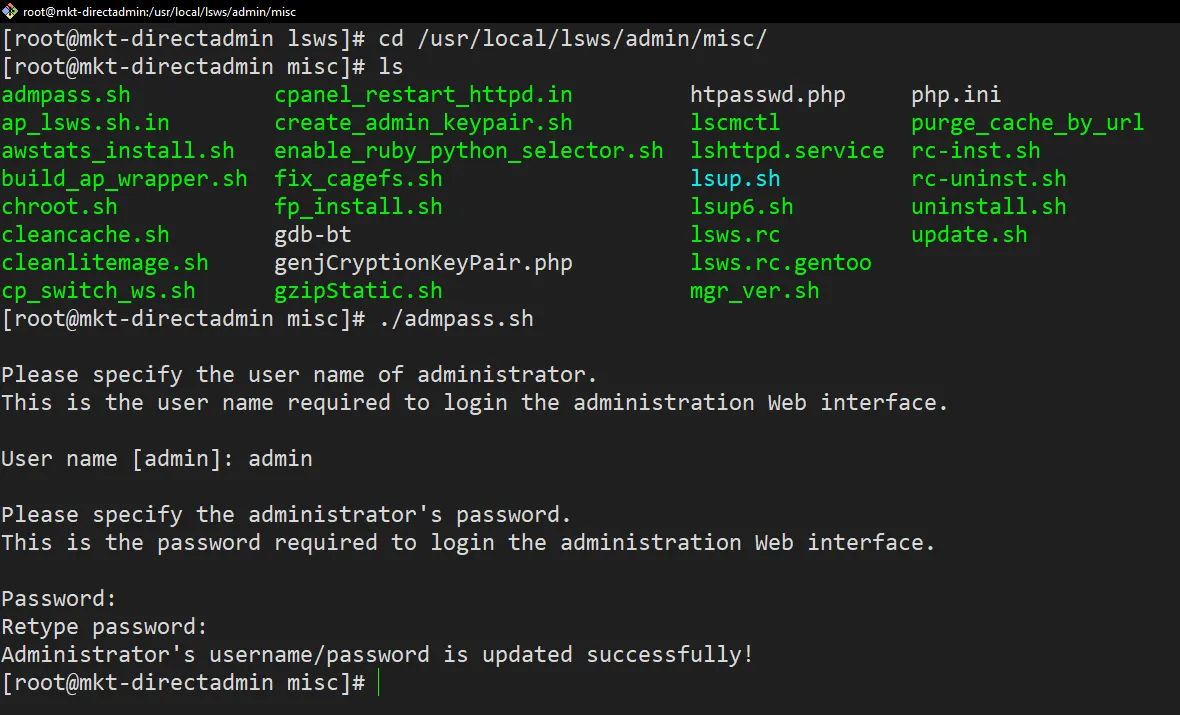Click the lsws.rc.gentoo entry
This screenshot has width=1180, height=715.
click(781, 263)
